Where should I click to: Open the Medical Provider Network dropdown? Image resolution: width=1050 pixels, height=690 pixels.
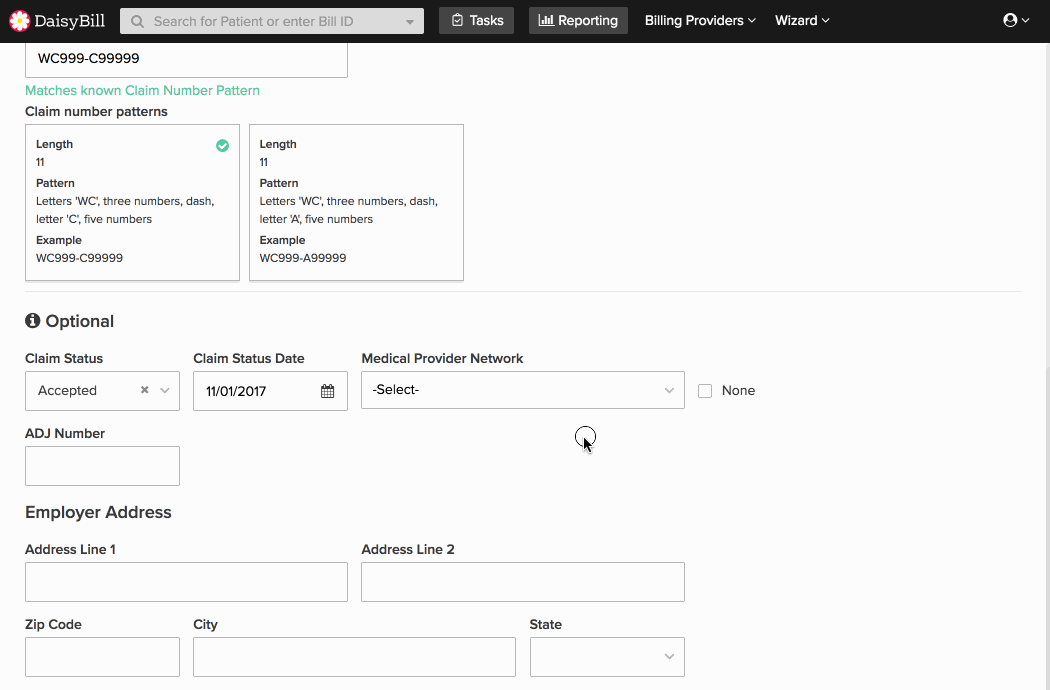click(522, 390)
